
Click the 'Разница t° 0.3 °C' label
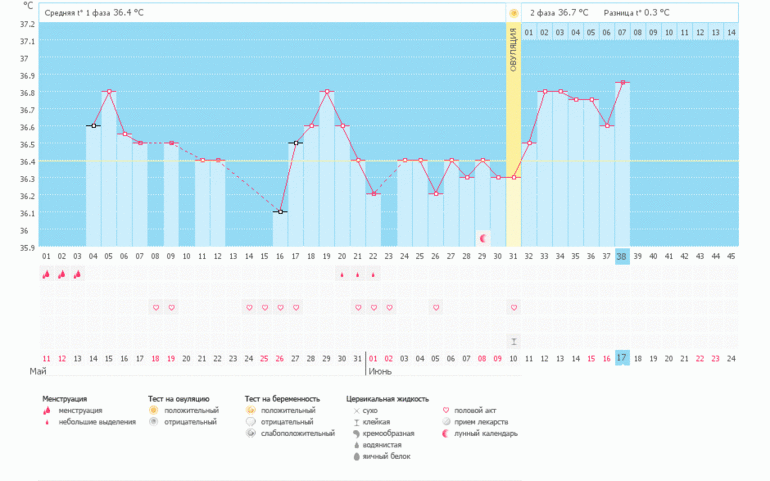[x=636, y=13]
